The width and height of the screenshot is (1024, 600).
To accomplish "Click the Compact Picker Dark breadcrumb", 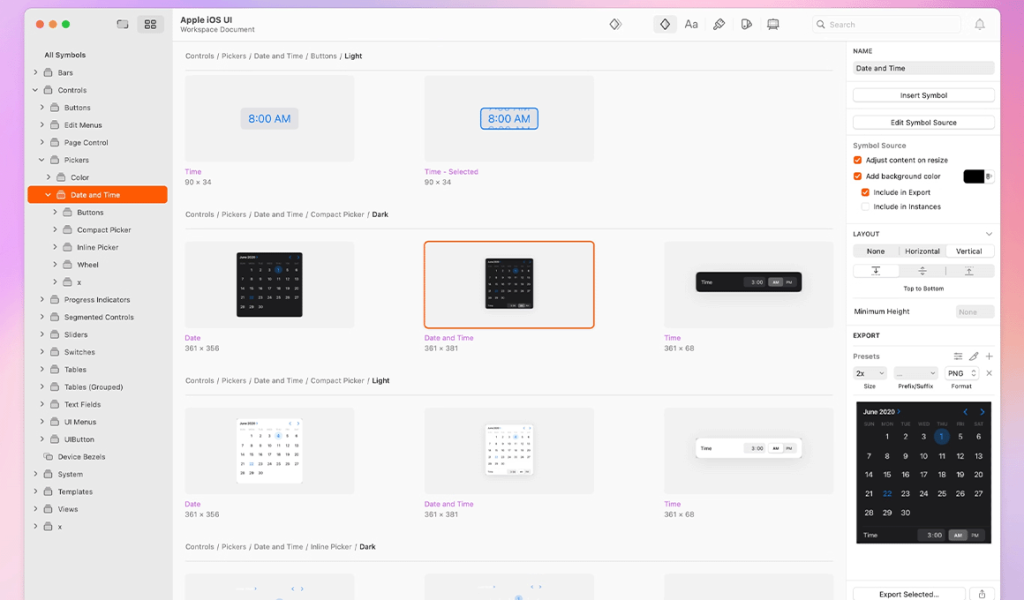I will click(x=380, y=215).
